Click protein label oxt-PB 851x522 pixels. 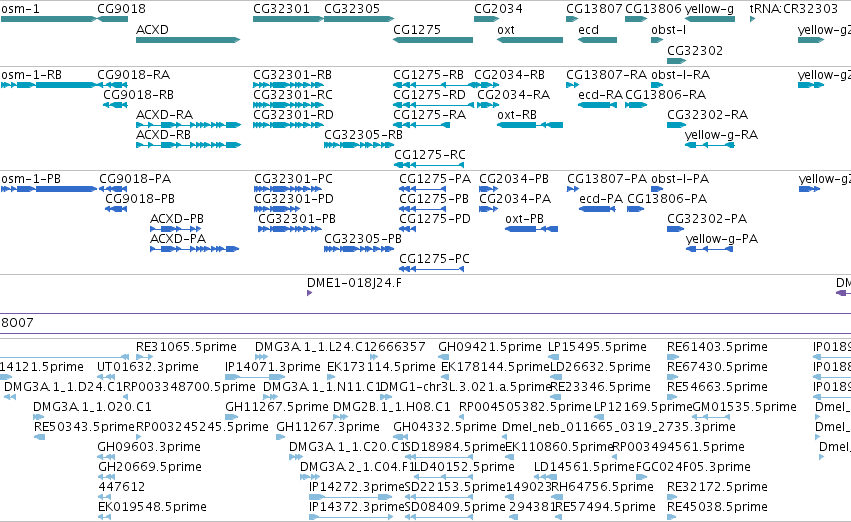click(524, 219)
